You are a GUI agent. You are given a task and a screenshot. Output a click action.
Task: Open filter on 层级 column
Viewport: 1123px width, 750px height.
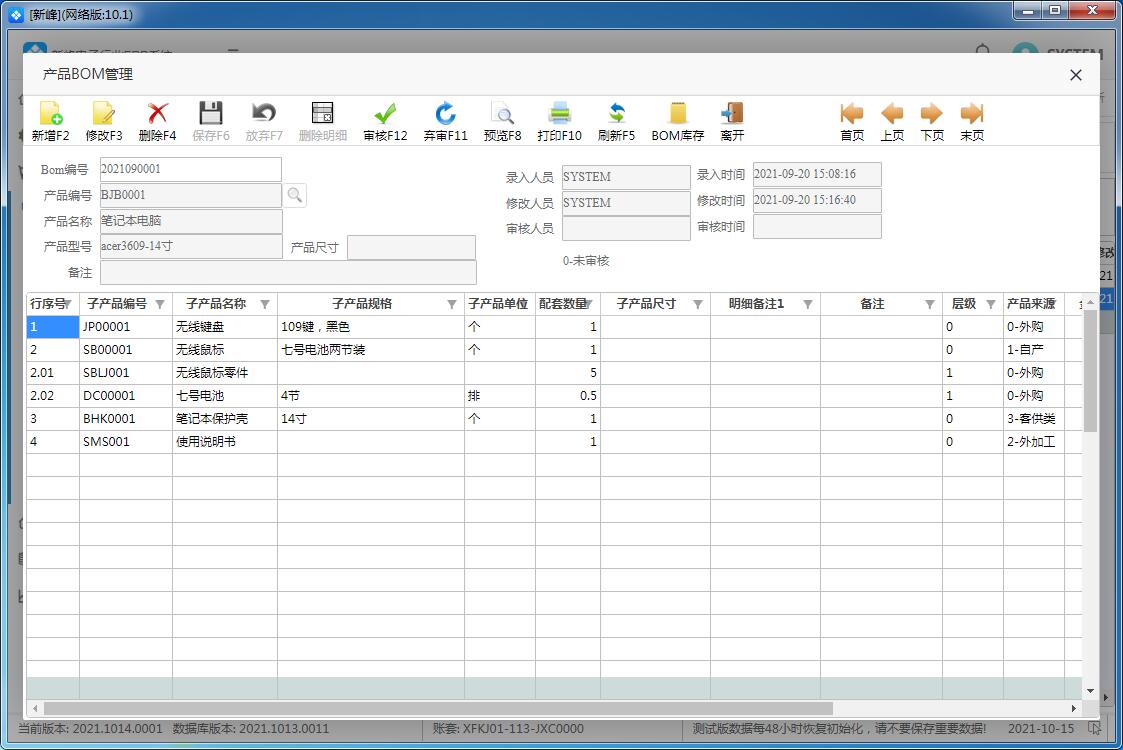click(991, 304)
